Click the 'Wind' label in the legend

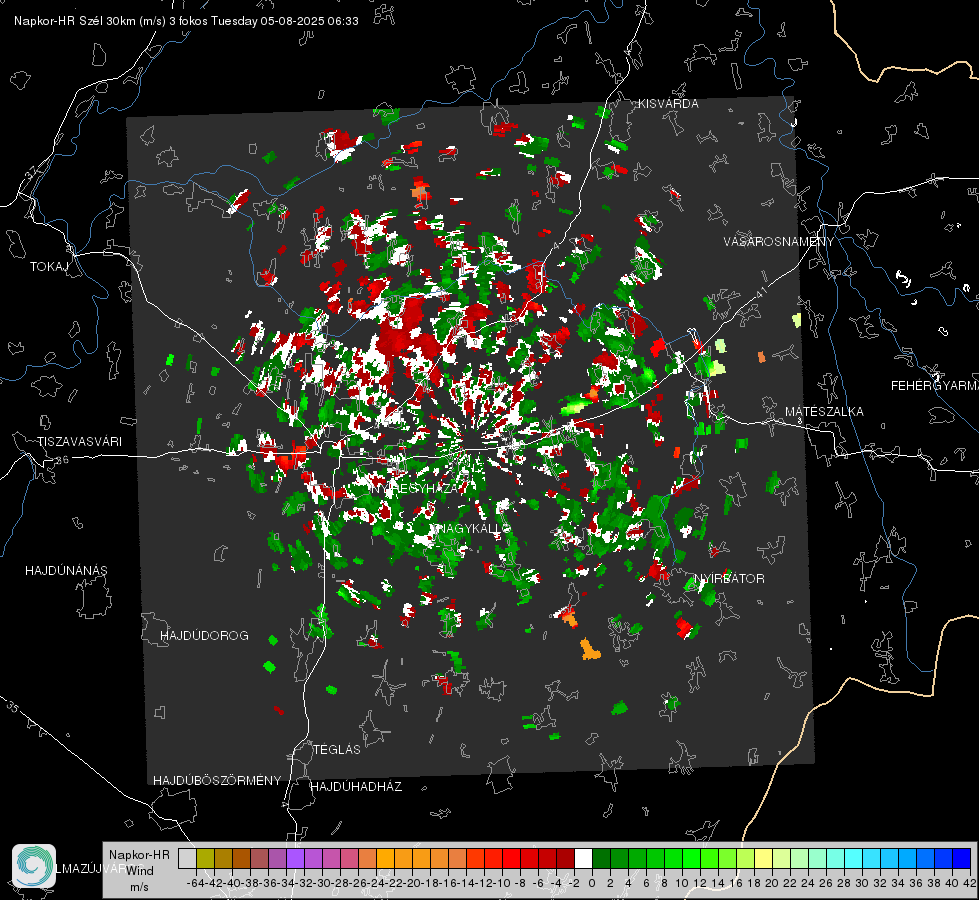pos(140,871)
